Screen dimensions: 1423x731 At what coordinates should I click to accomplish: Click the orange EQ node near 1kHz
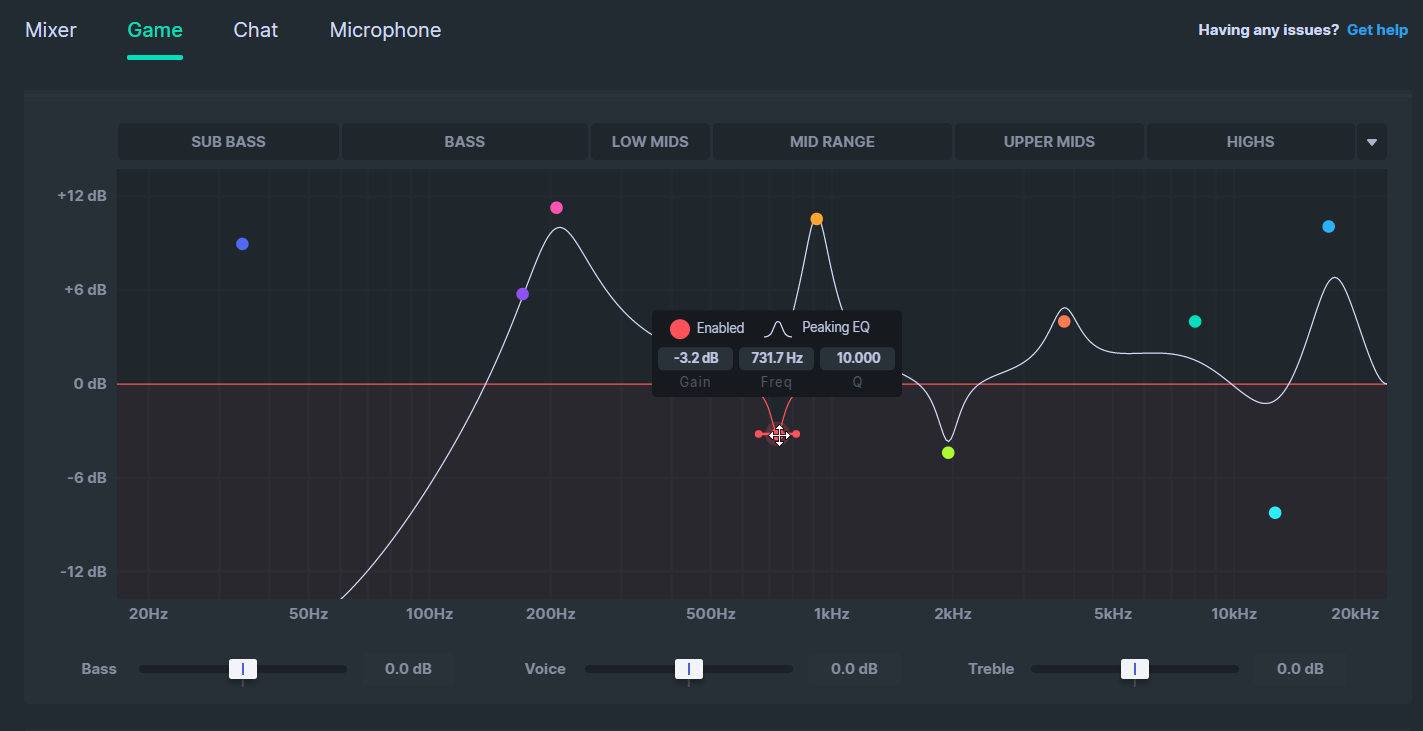pos(816,219)
